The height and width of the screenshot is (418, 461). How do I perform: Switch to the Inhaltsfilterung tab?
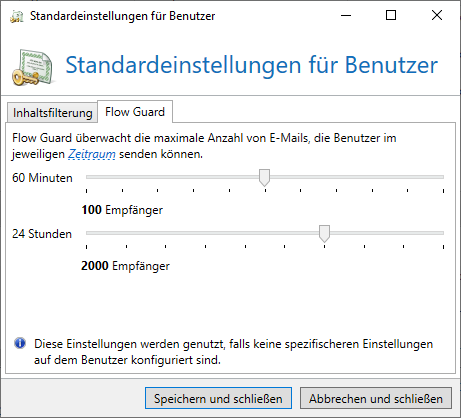tap(52, 113)
